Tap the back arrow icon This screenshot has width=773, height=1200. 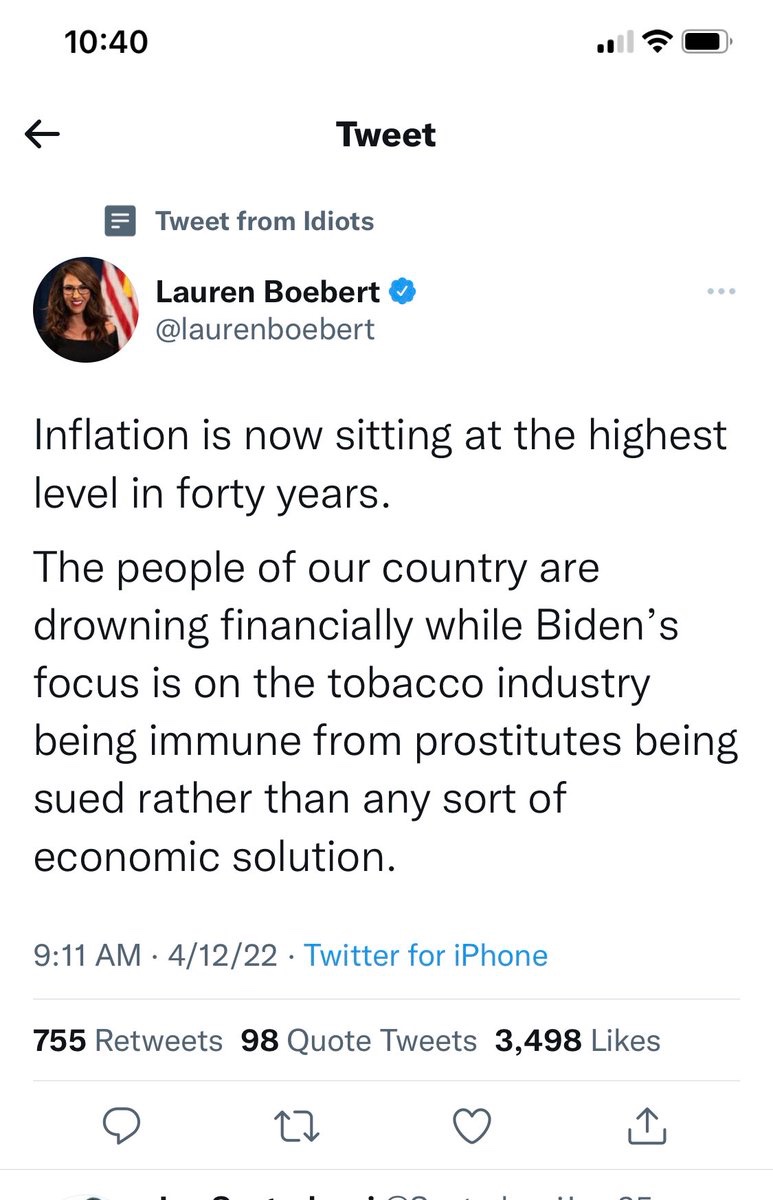click(x=42, y=135)
